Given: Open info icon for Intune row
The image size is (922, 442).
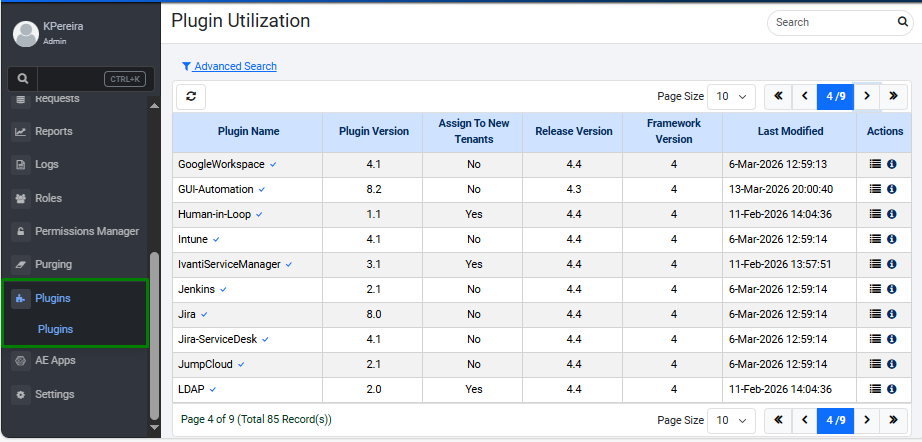Looking at the screenshot, I should tap(891, 239).
